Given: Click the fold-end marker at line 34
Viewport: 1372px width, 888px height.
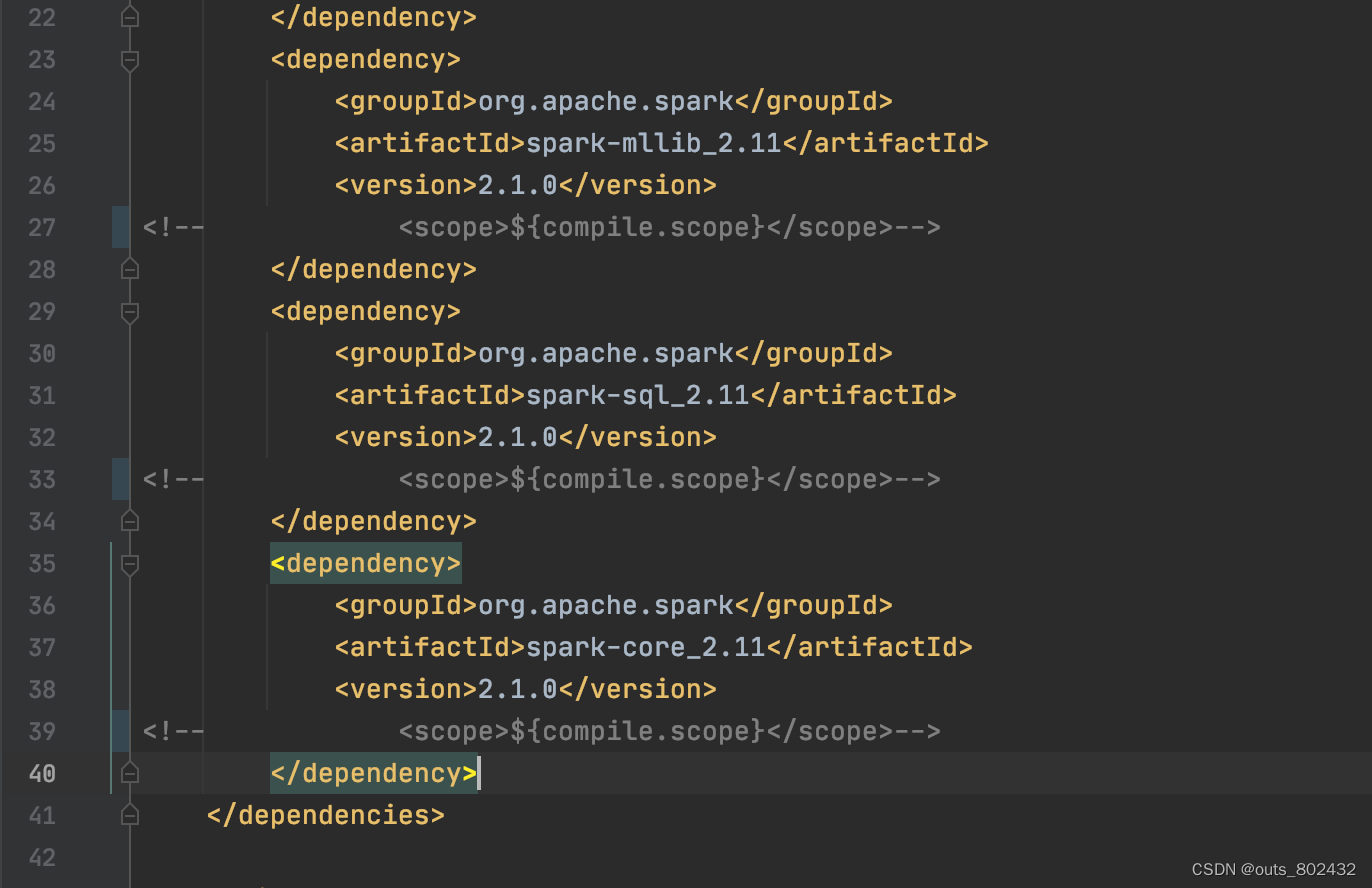Looking at the screenshot, I should tap(129, 520).
